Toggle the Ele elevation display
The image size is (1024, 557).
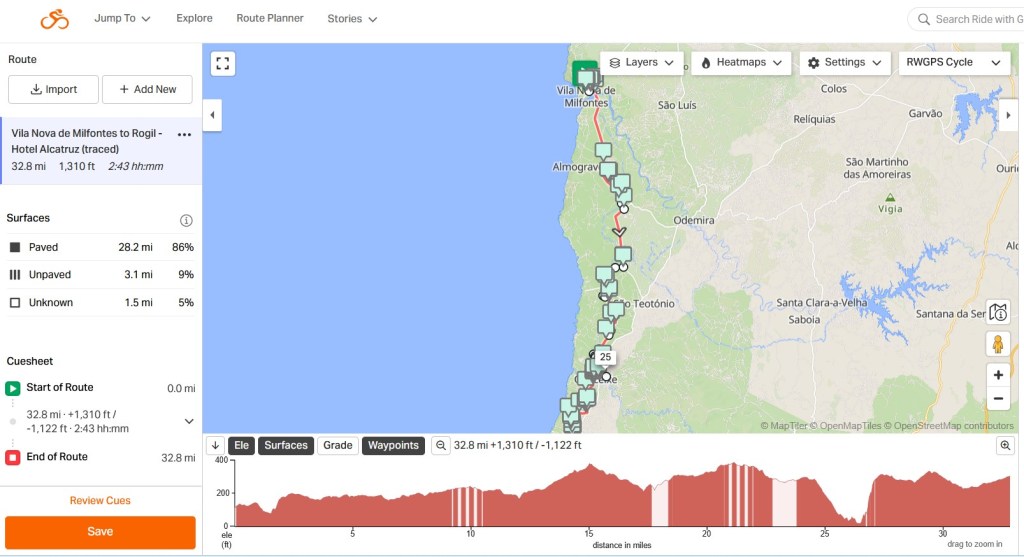click(242, 445)
